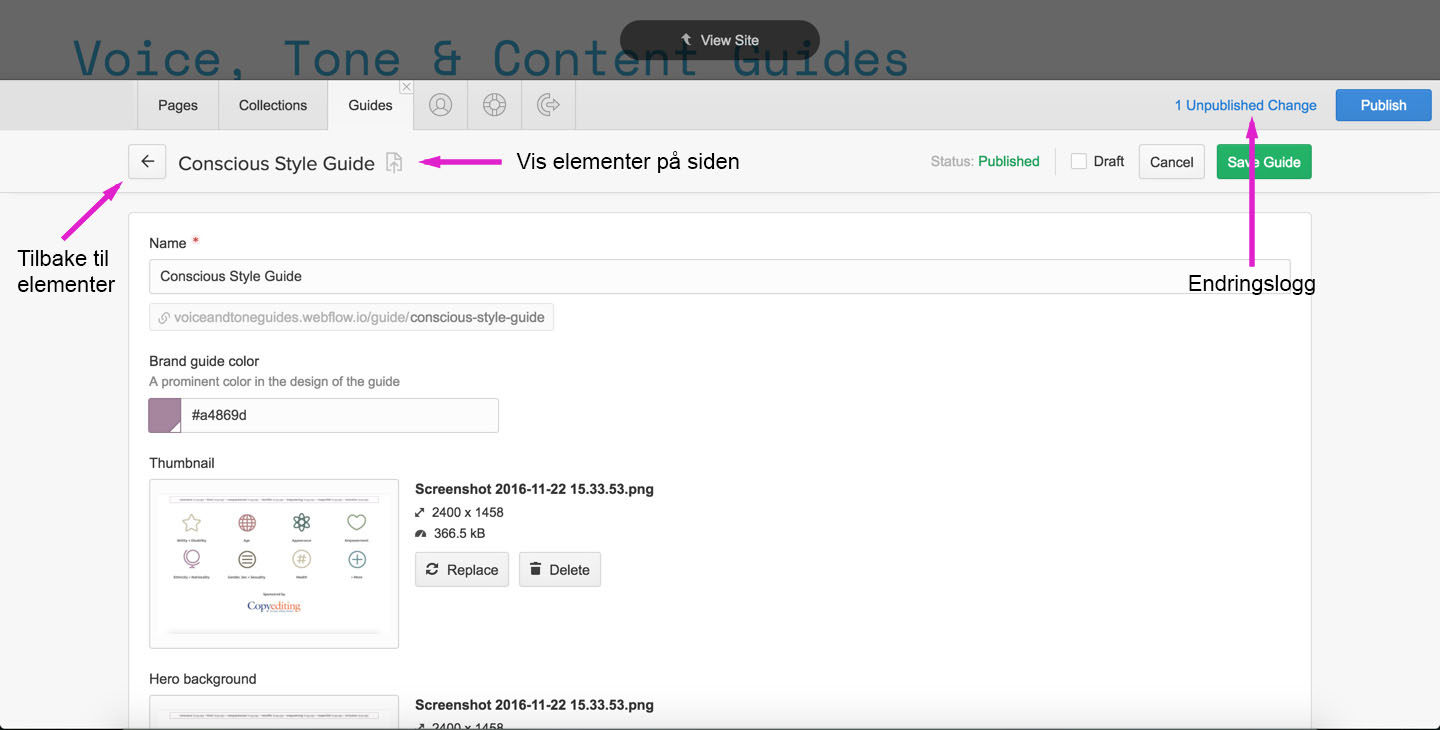Click the blue Publish button
1440x730 pixels.
tap(1383, 105)
